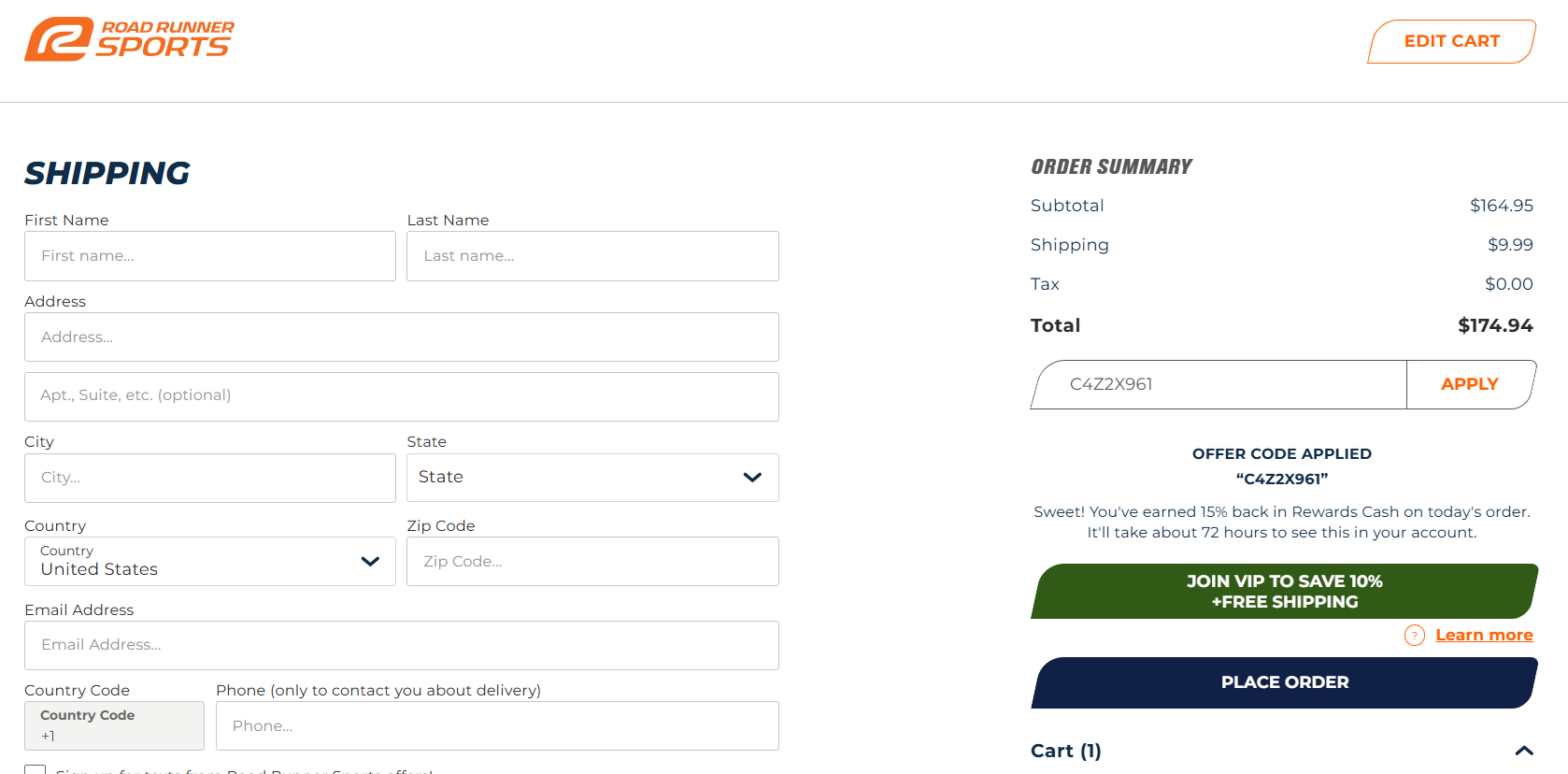Click the offer code field containing C4Z2X961

(1219, 384)
